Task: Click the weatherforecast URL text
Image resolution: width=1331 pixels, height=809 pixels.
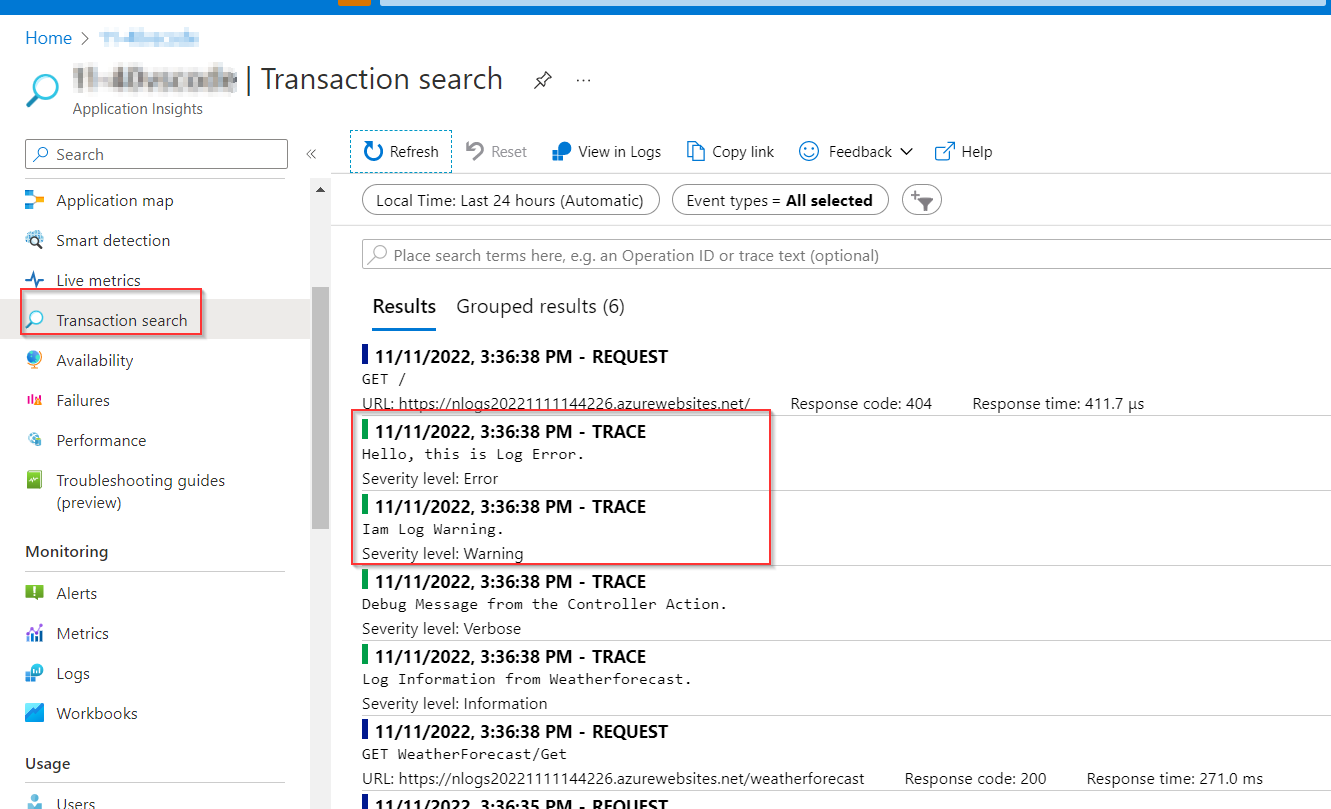Action: click(x=631, y=778)
